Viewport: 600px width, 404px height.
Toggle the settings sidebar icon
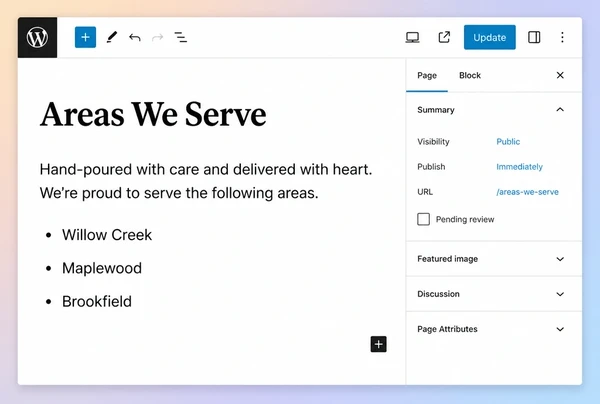click(534, 37)
